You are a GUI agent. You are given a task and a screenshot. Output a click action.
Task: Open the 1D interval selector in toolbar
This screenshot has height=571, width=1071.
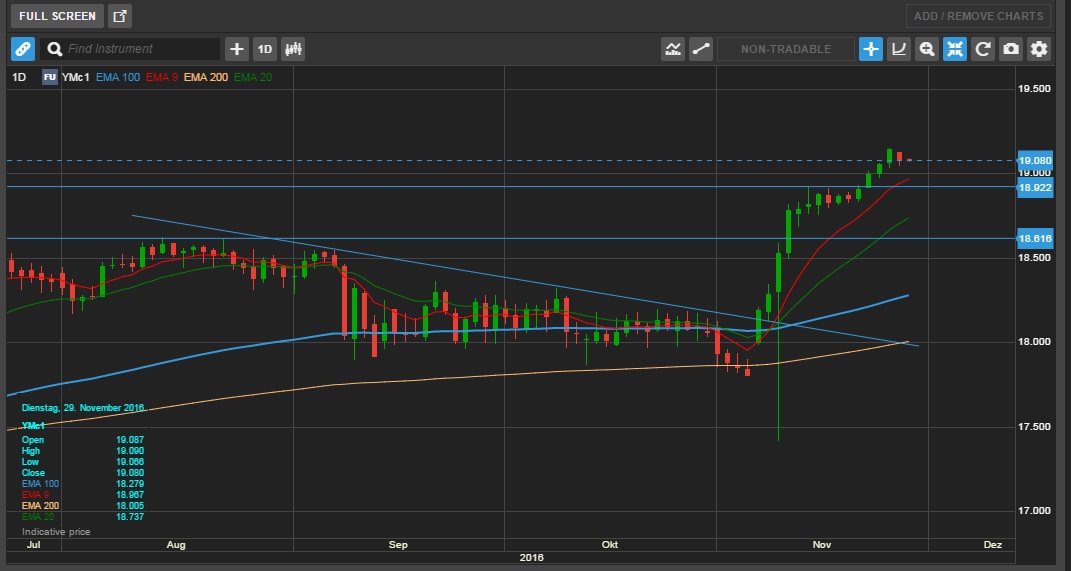[265, 49]
